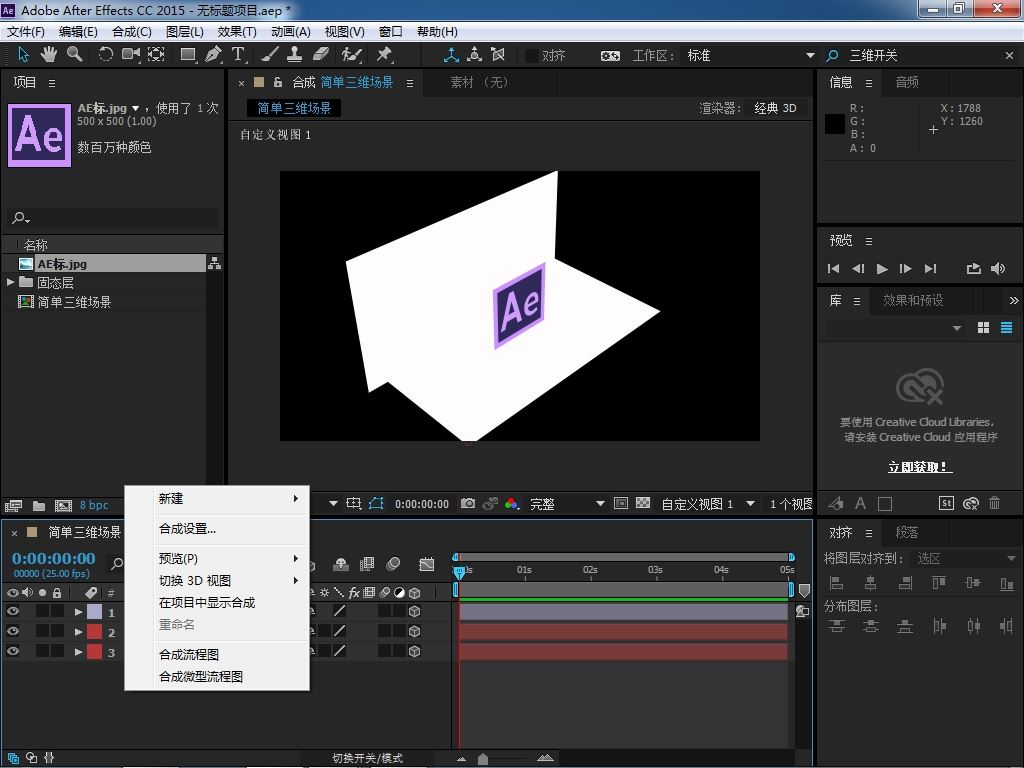Create new composition from project panel icon
Image resolution: width=1024 pixels, height=768 pixels.
(x=63, y=505)
